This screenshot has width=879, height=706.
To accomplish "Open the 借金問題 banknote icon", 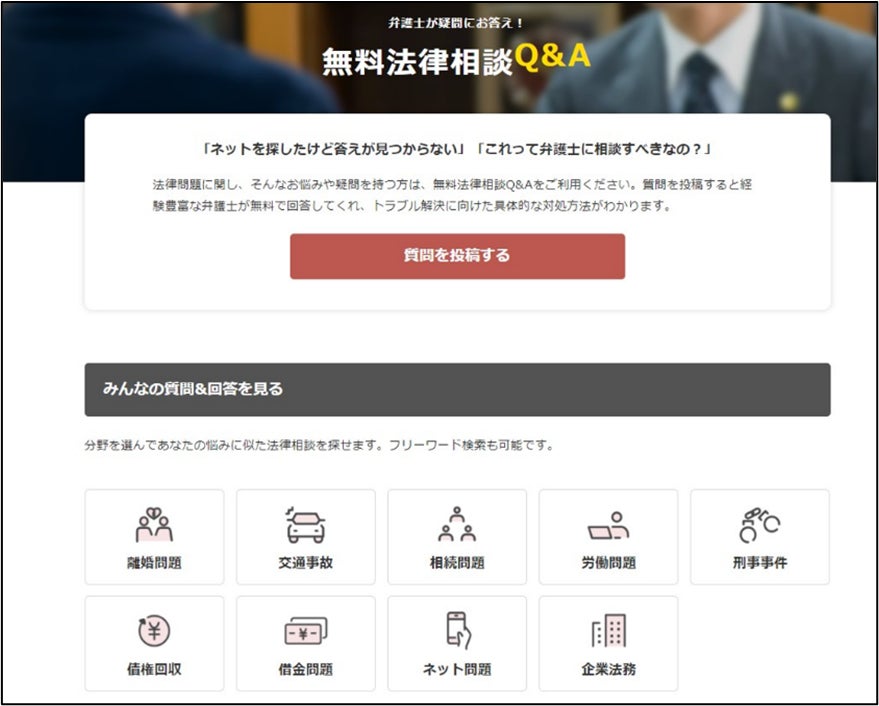I will [x=306, y=631].
